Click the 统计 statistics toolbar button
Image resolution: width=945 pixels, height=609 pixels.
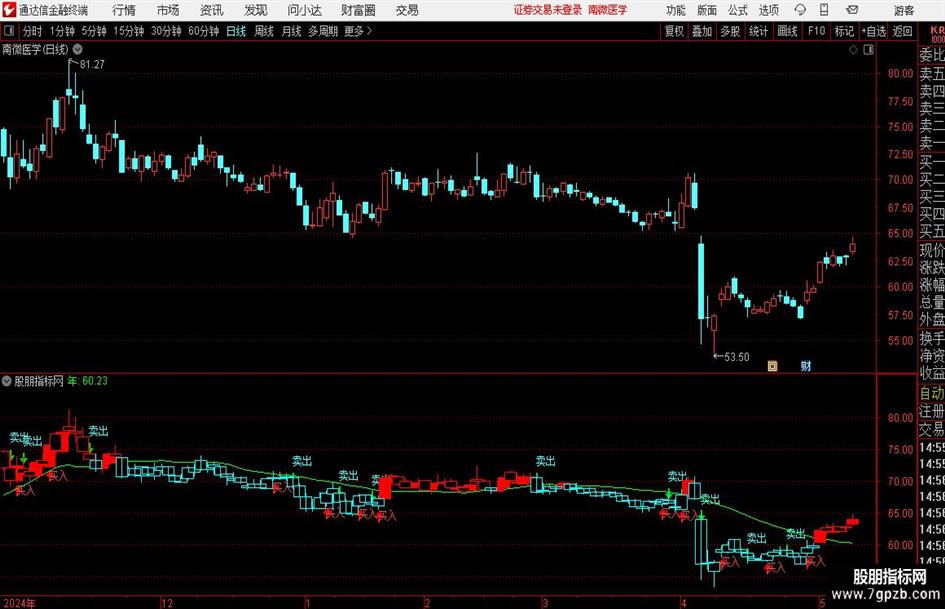758,31
